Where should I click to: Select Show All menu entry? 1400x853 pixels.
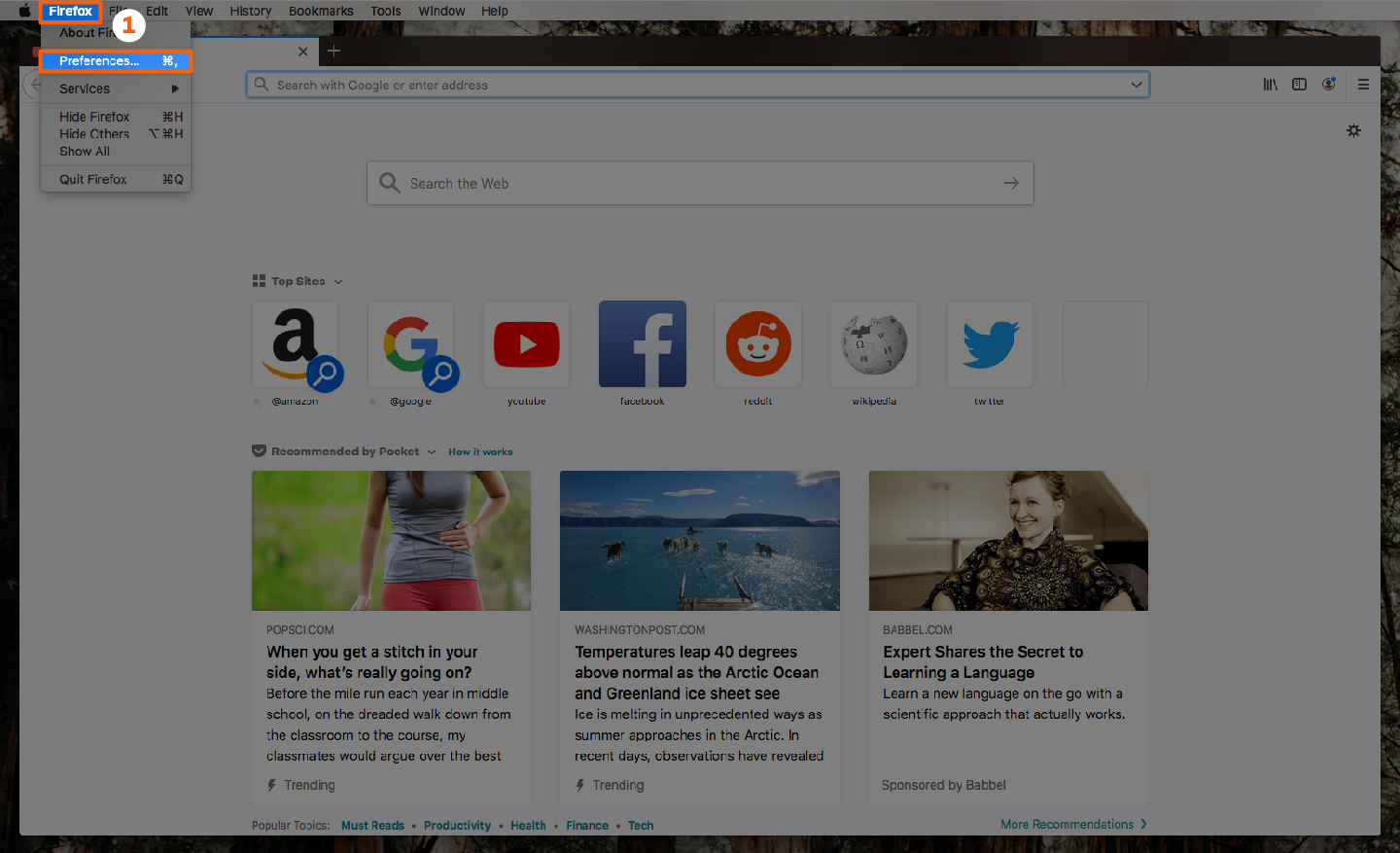tap(116, 152)
